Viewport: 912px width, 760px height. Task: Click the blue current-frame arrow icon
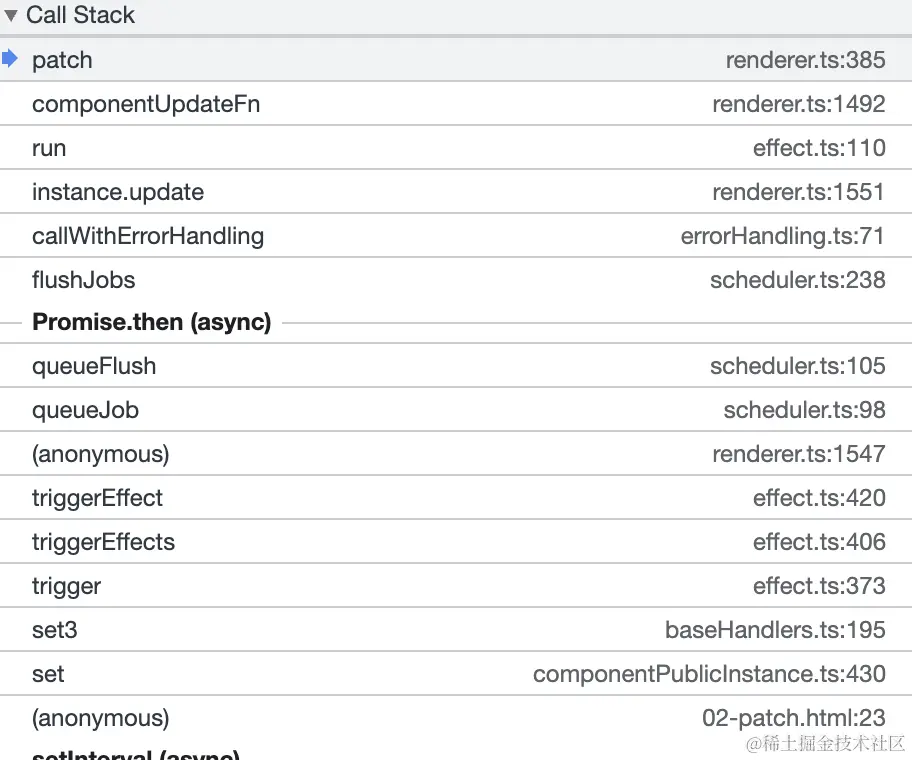[x=11, y=59]
